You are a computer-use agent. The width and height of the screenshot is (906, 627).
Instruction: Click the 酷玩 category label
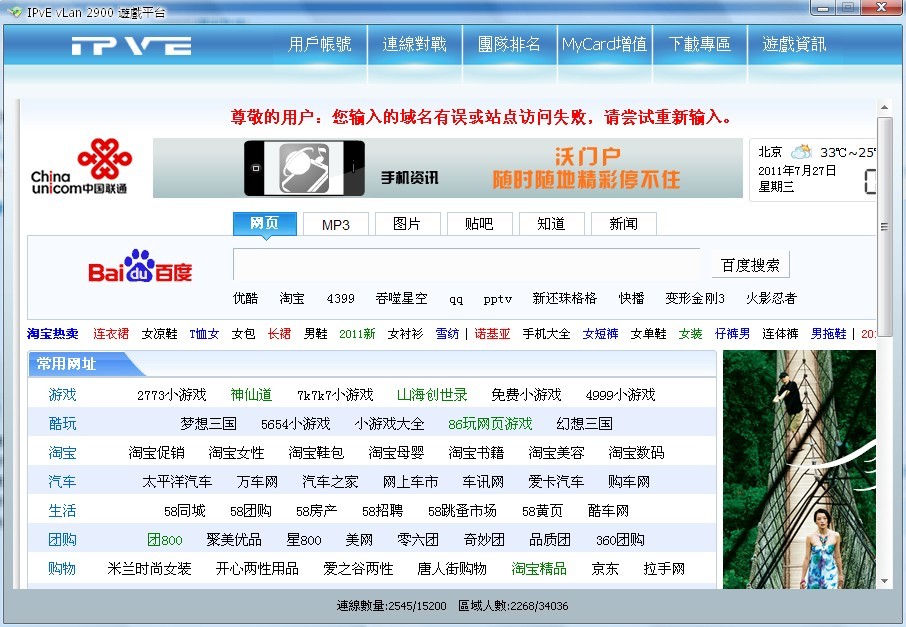[62, 424]
